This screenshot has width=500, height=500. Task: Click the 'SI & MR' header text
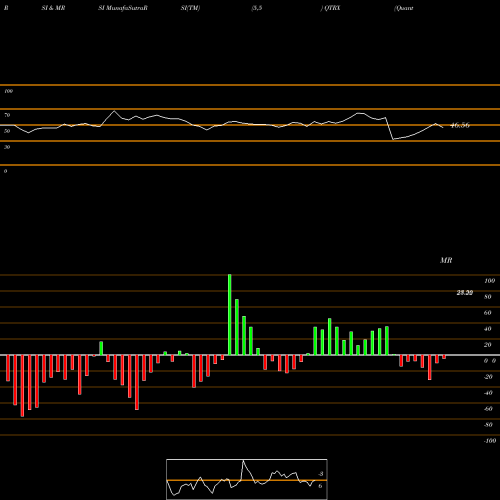coord(53,8)
